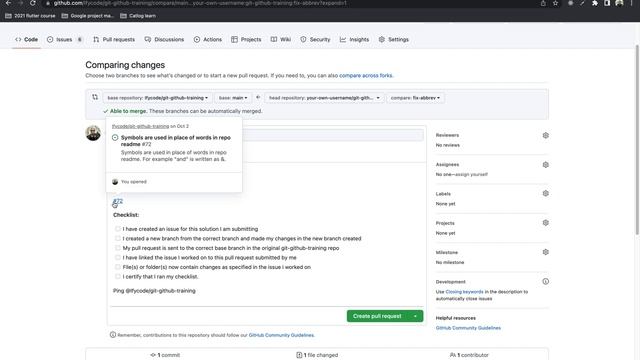Click the swap compare branches icon
Image resolution: width=640 pixels, height=360 pixels.
pos(95,97)
